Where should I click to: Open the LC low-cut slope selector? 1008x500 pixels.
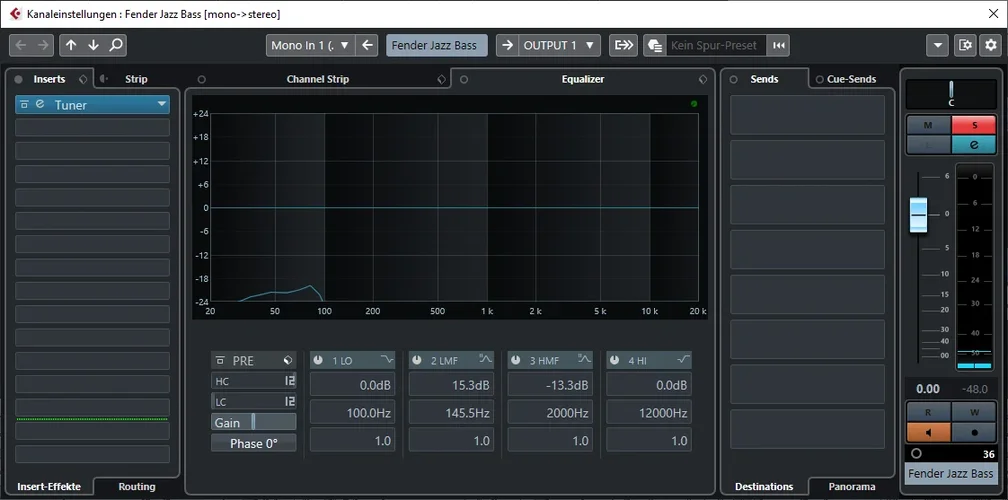pos(290,402)
